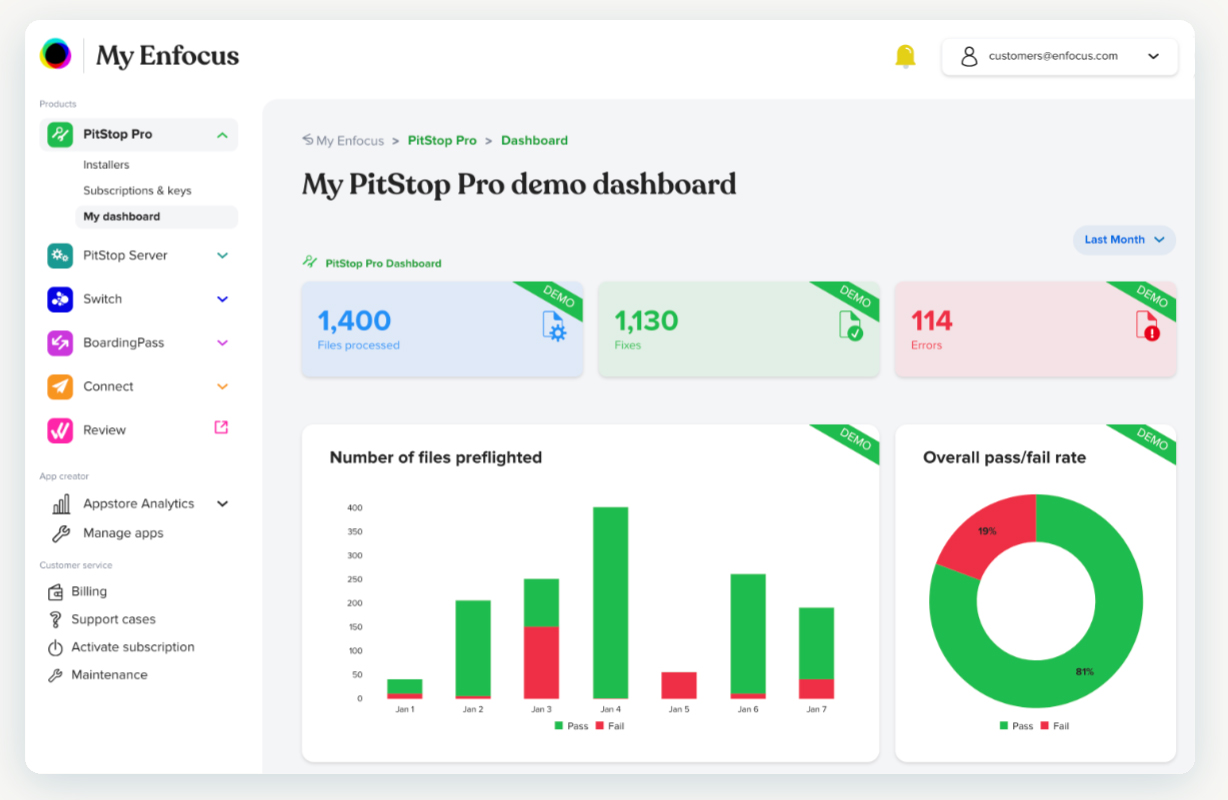Image resolution: width=1228 pixels, height=800 pixels.
Task: Toggle Pass legend swatch in bar chart
Action: pyautogui.click(x=559, y=726)
